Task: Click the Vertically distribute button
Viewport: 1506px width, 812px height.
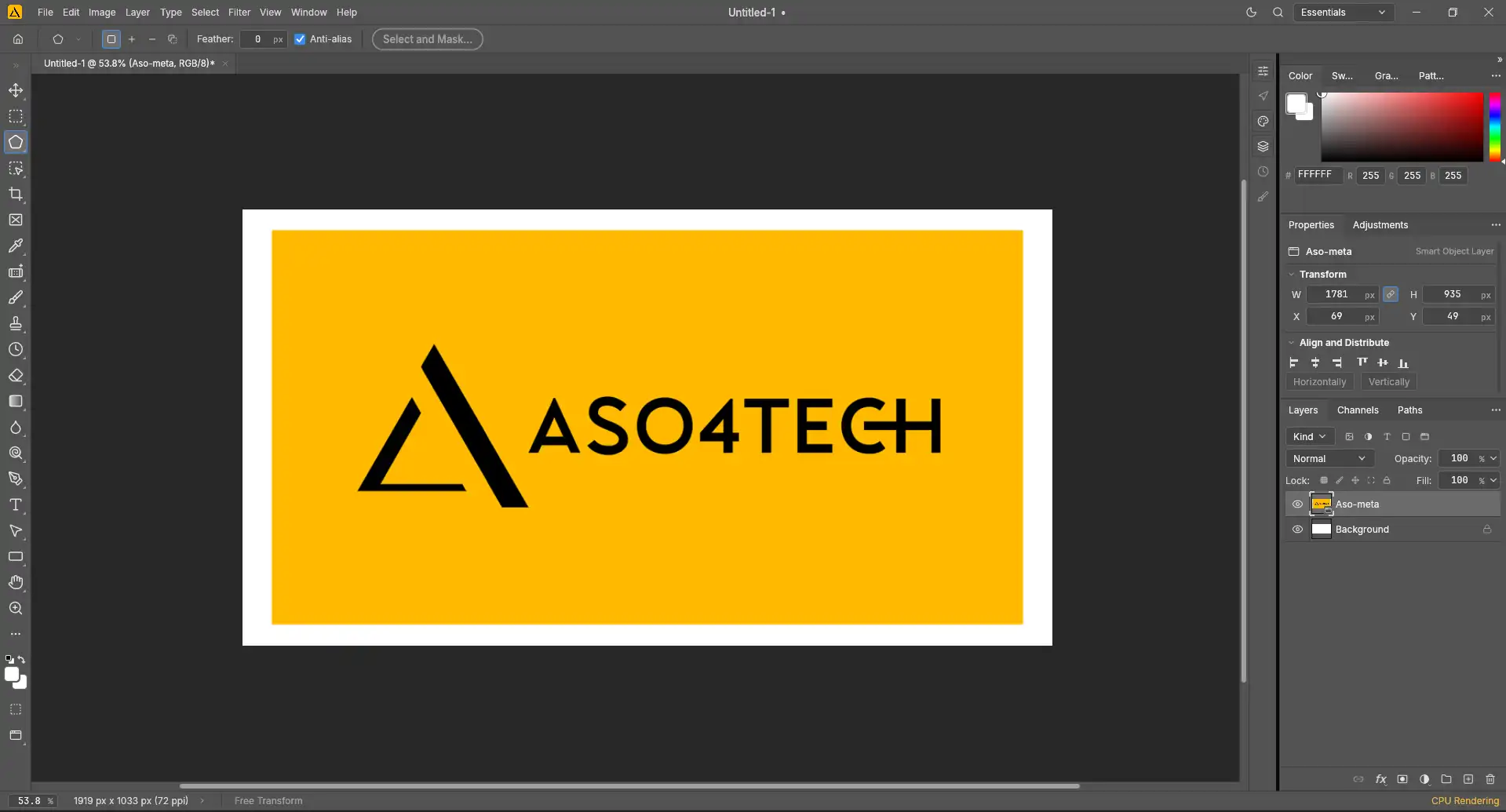Action: [x=1389, y=382]
